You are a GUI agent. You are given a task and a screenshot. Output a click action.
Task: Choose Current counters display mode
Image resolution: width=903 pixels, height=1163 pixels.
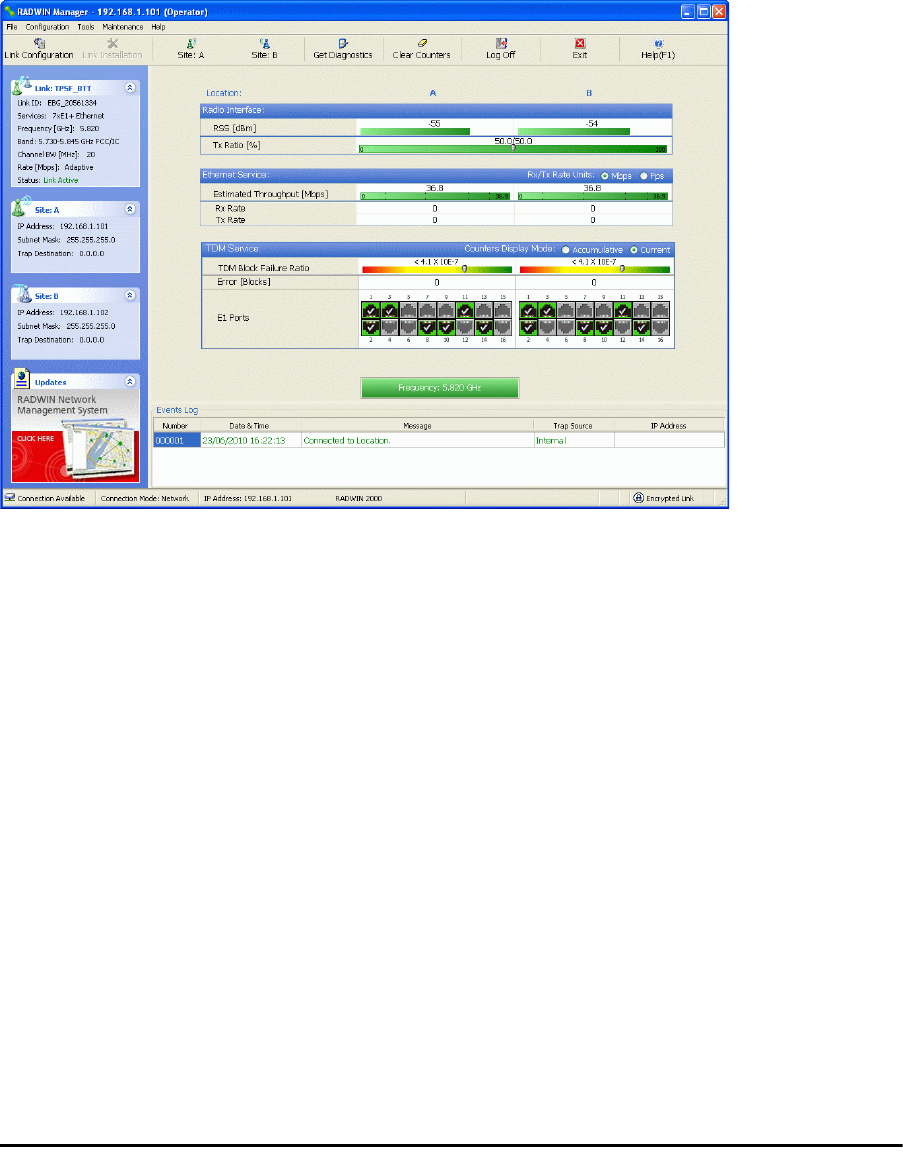click(x=634, y=250)
